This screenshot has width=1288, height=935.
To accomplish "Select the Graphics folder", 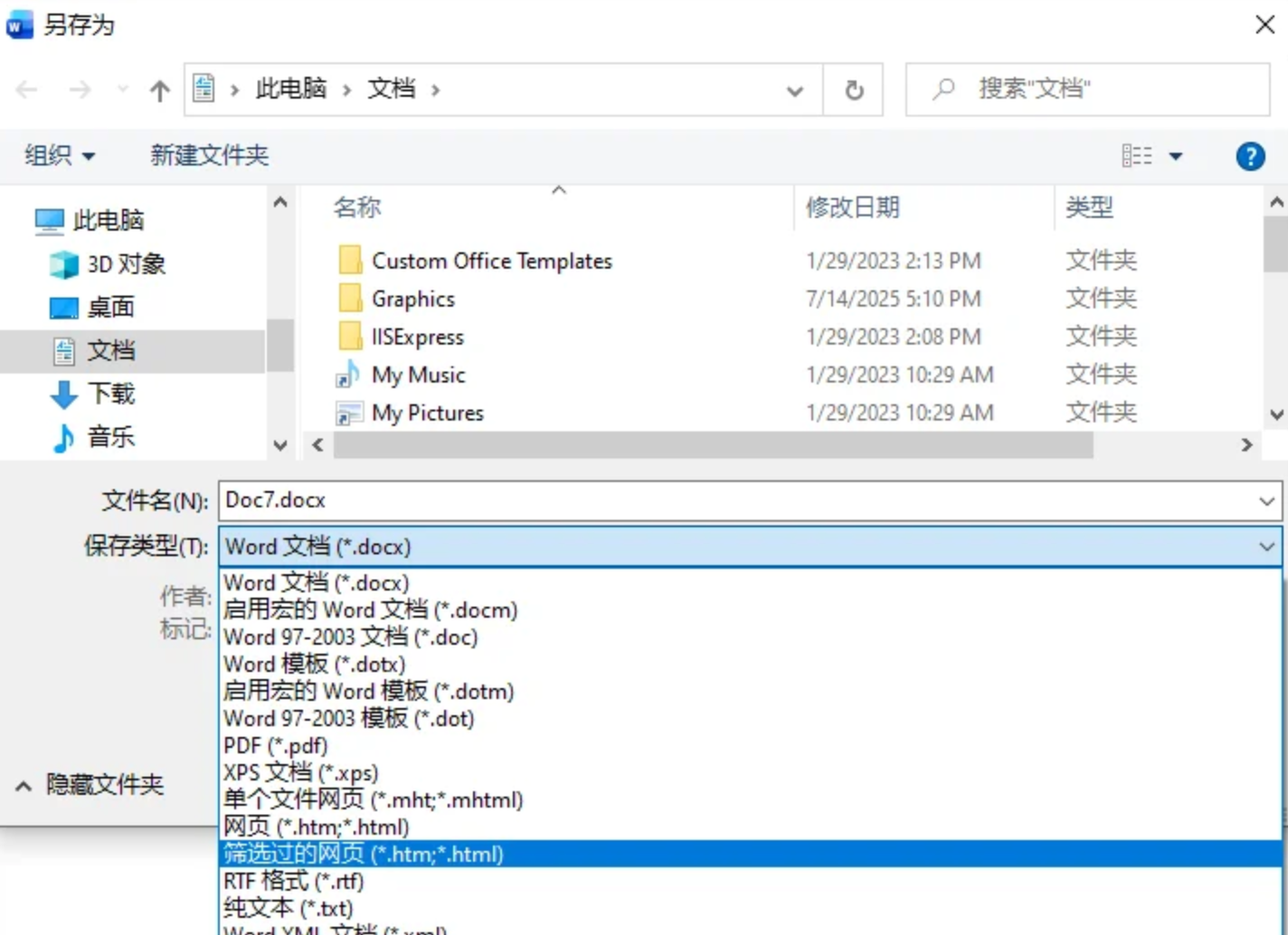I will 413,299.
